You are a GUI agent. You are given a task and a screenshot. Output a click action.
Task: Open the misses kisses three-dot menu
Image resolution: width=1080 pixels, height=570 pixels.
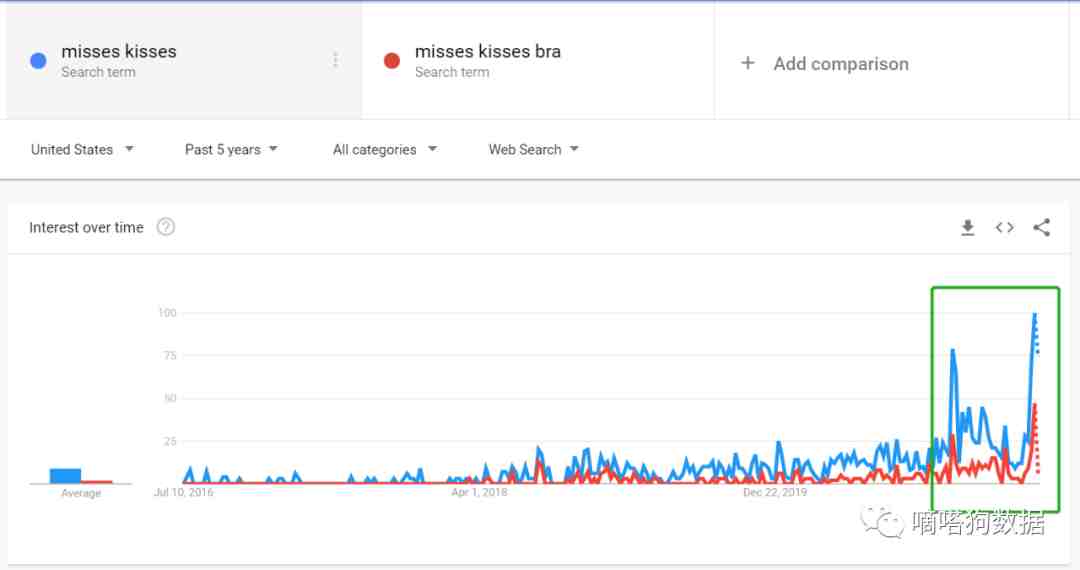(x=335, y=61)
